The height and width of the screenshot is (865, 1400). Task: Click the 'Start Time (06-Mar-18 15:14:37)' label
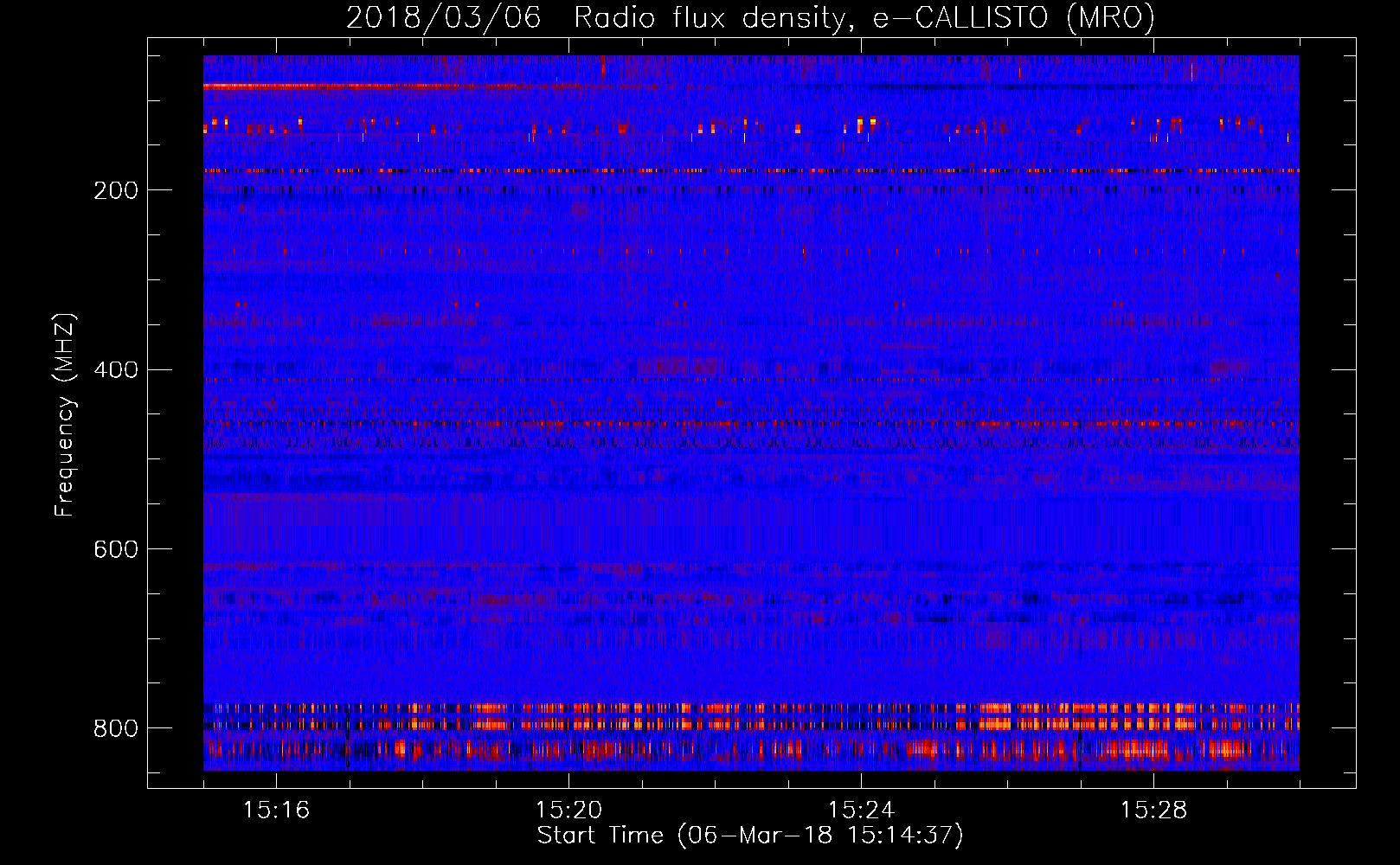coord(750,836)
